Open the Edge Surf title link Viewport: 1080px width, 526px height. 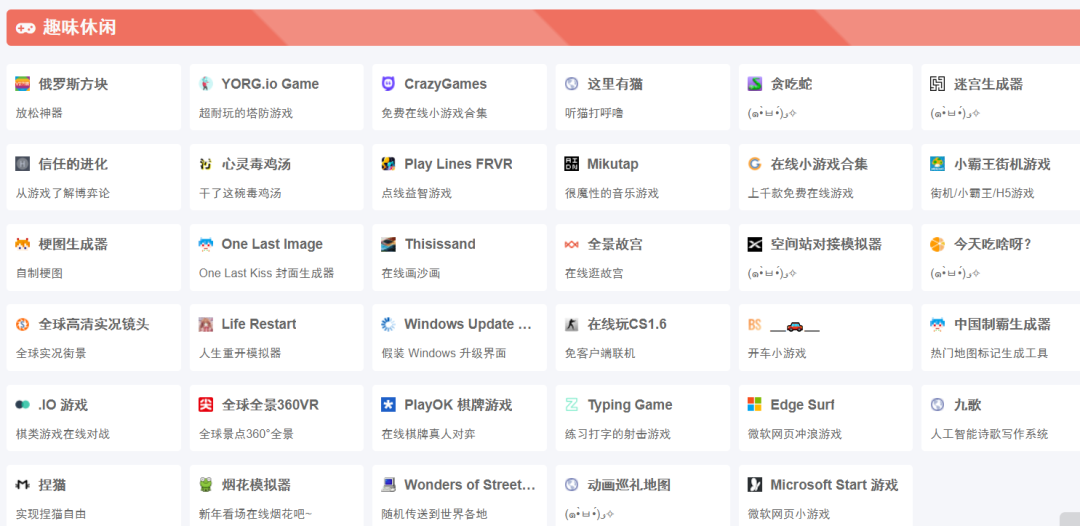802,405
